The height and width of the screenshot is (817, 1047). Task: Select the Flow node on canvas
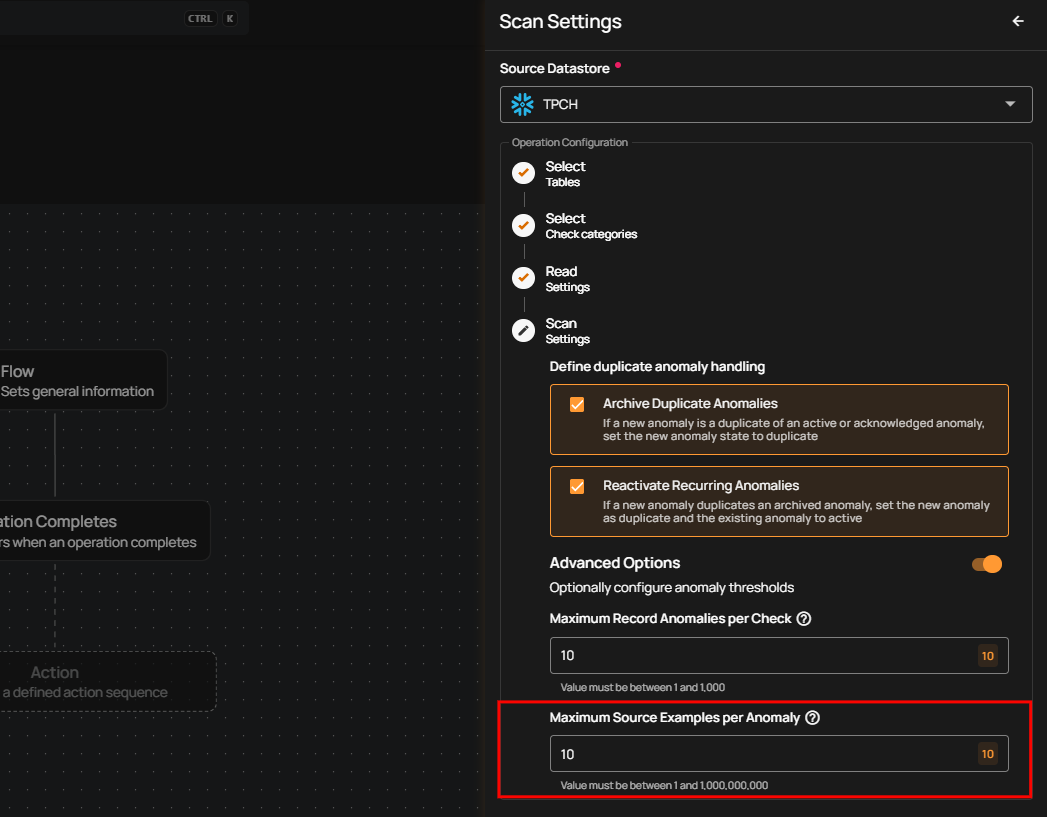click(80, 380)
